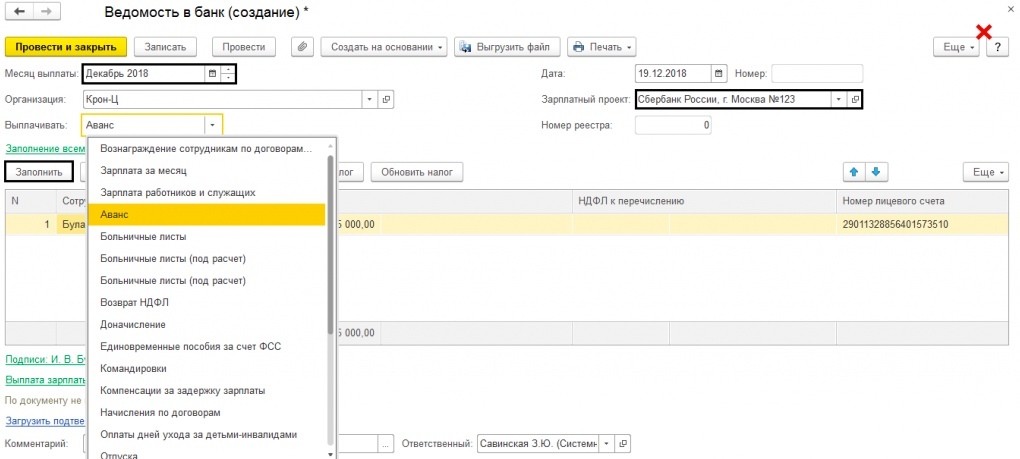Click the forward navigation arrow
This screenshot has width=1020, height=459.
pyautogui.click(x=45, y=14)
